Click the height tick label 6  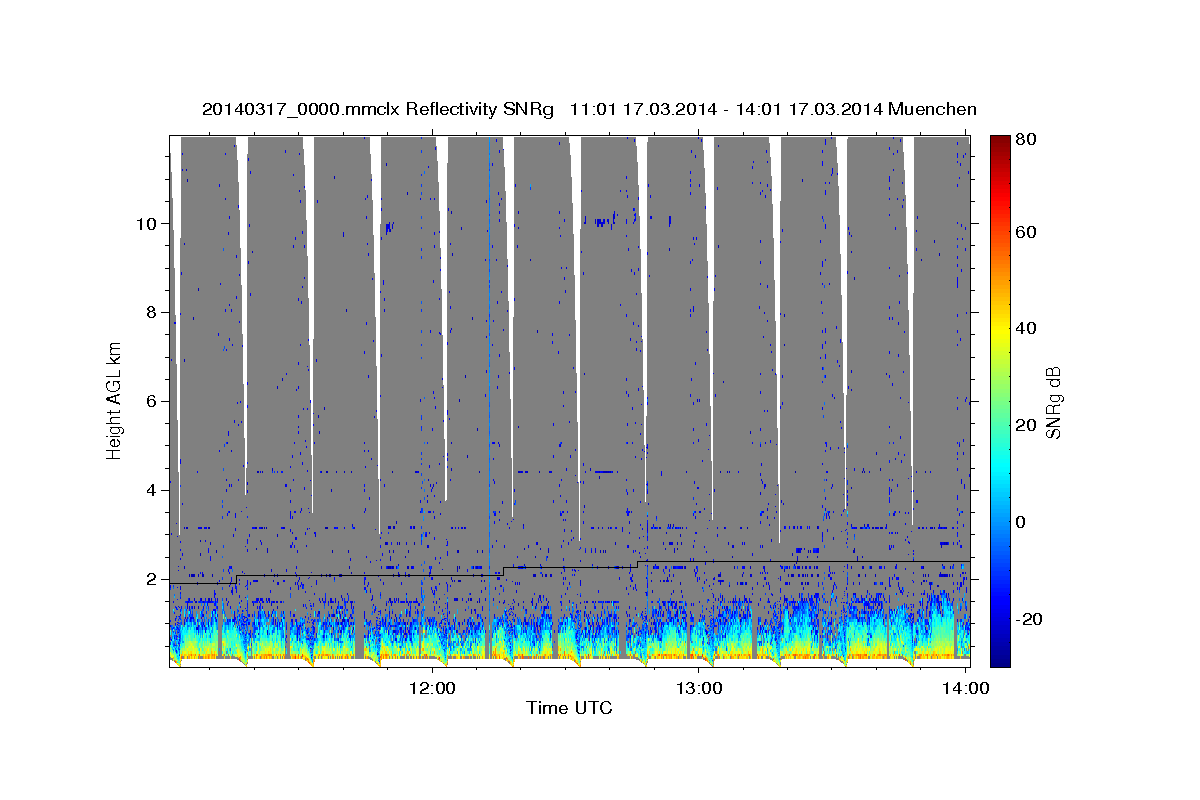(x=150, y=401)
